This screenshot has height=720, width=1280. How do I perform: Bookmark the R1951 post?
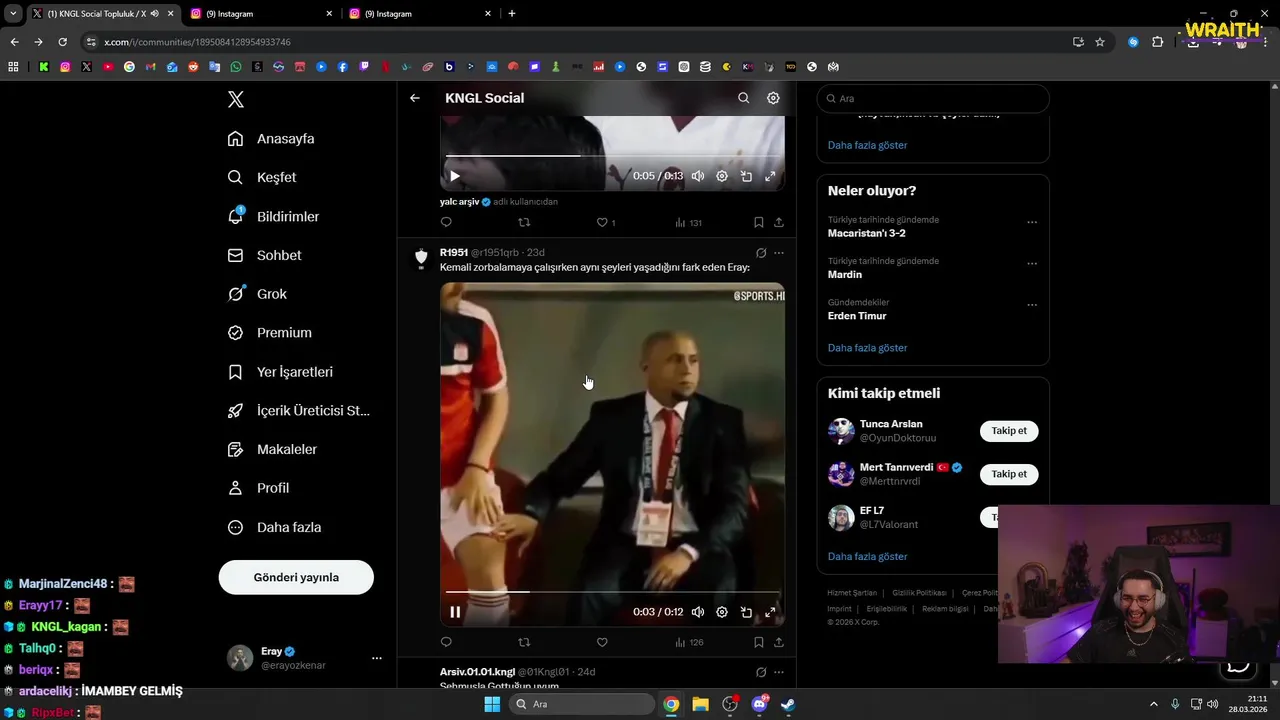[758, 642]
